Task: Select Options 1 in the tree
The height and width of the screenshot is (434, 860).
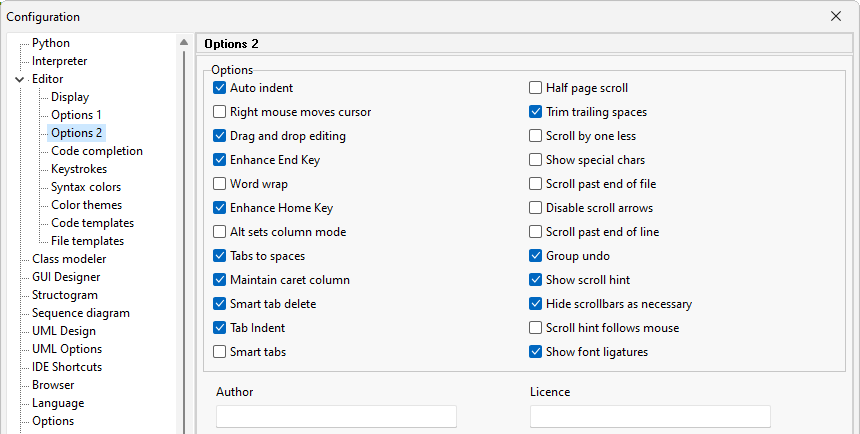Action: click(76, 115)
